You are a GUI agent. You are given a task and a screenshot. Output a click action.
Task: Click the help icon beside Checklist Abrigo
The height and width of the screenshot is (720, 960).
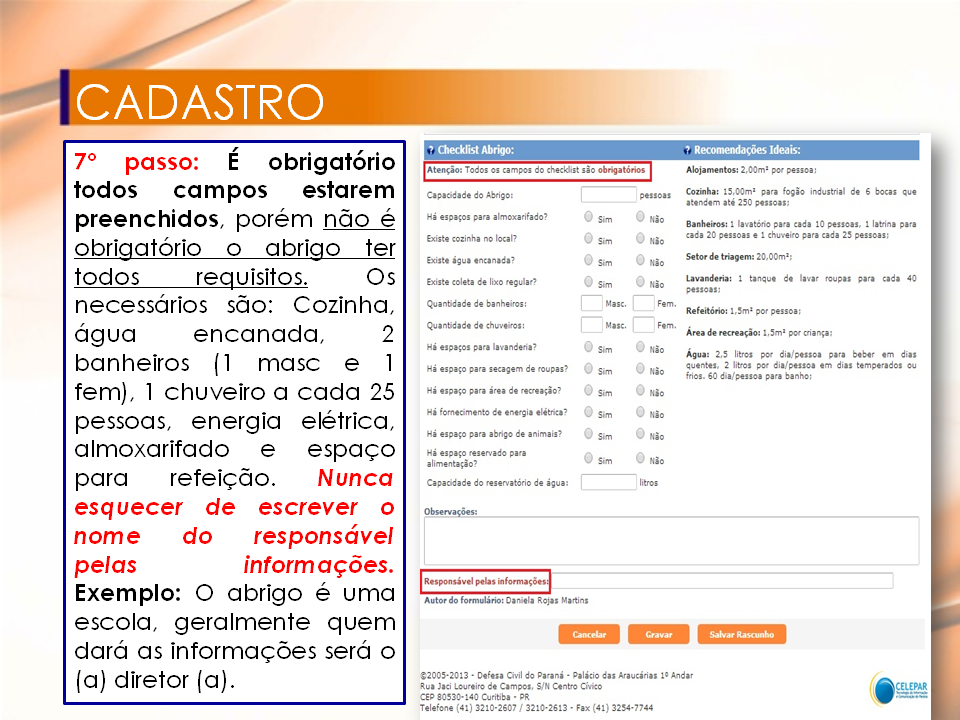point(430,150)
